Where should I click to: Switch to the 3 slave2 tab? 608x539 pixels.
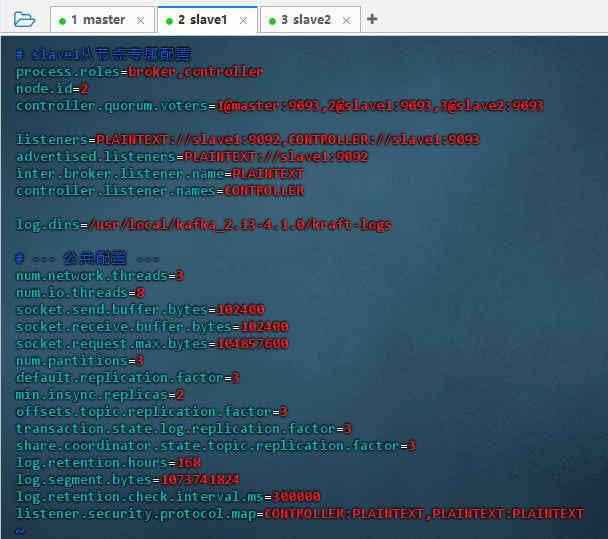point(310,19)
